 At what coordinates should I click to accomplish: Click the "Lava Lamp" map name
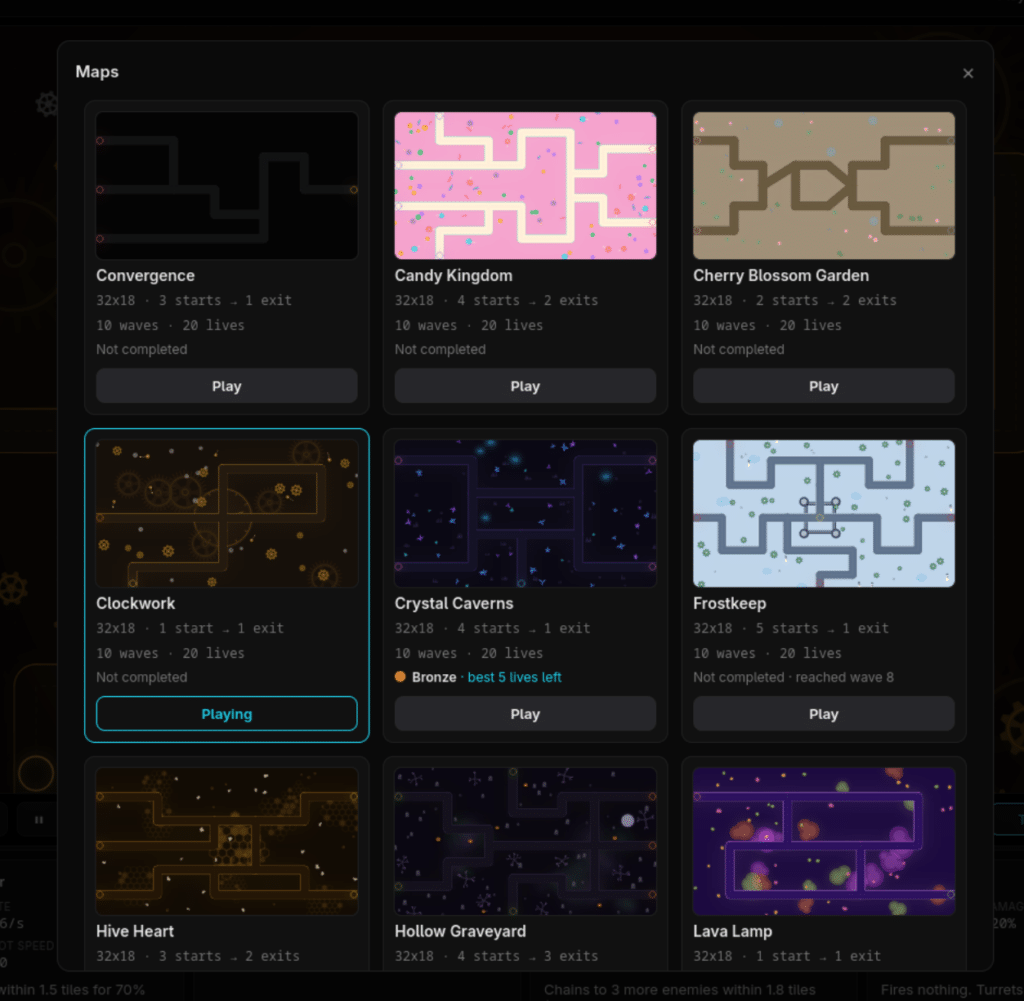click(x=733, y=931)
